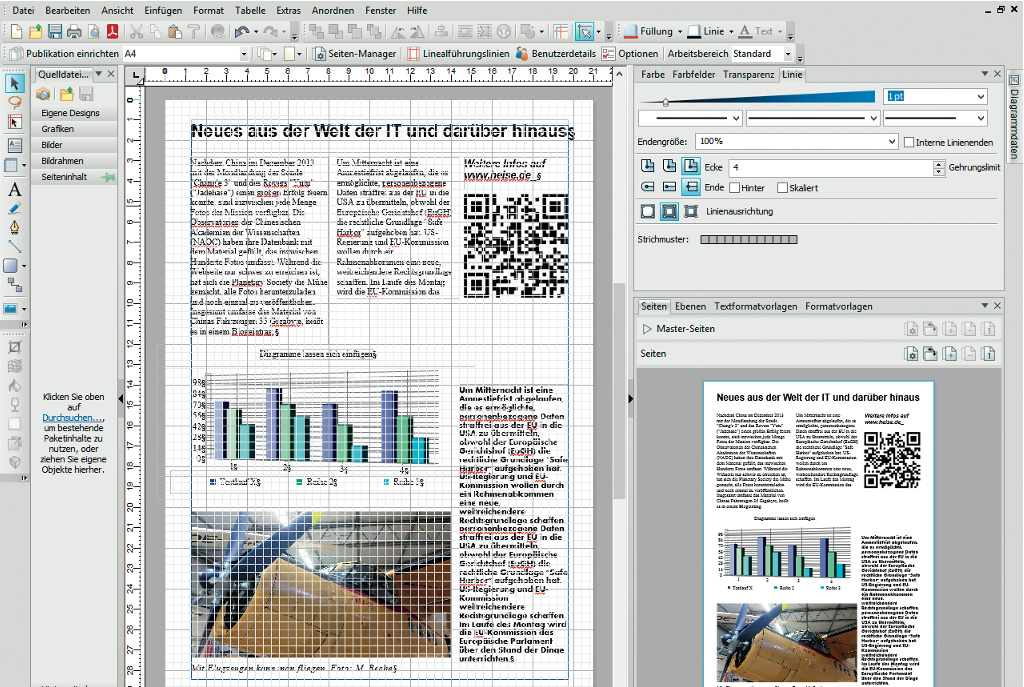Select the Pointer tool in the toolbox
Screen dimensions: 1024x687
pos(15,82)
